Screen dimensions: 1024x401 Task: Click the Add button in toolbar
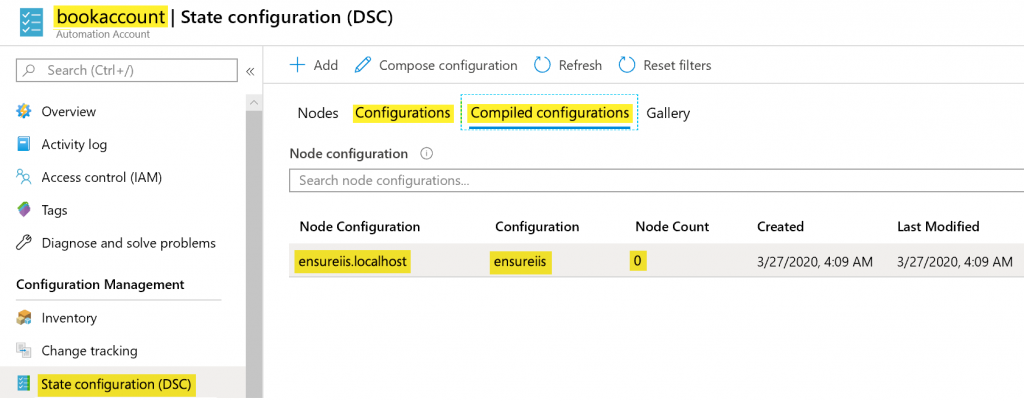[313, 65]
